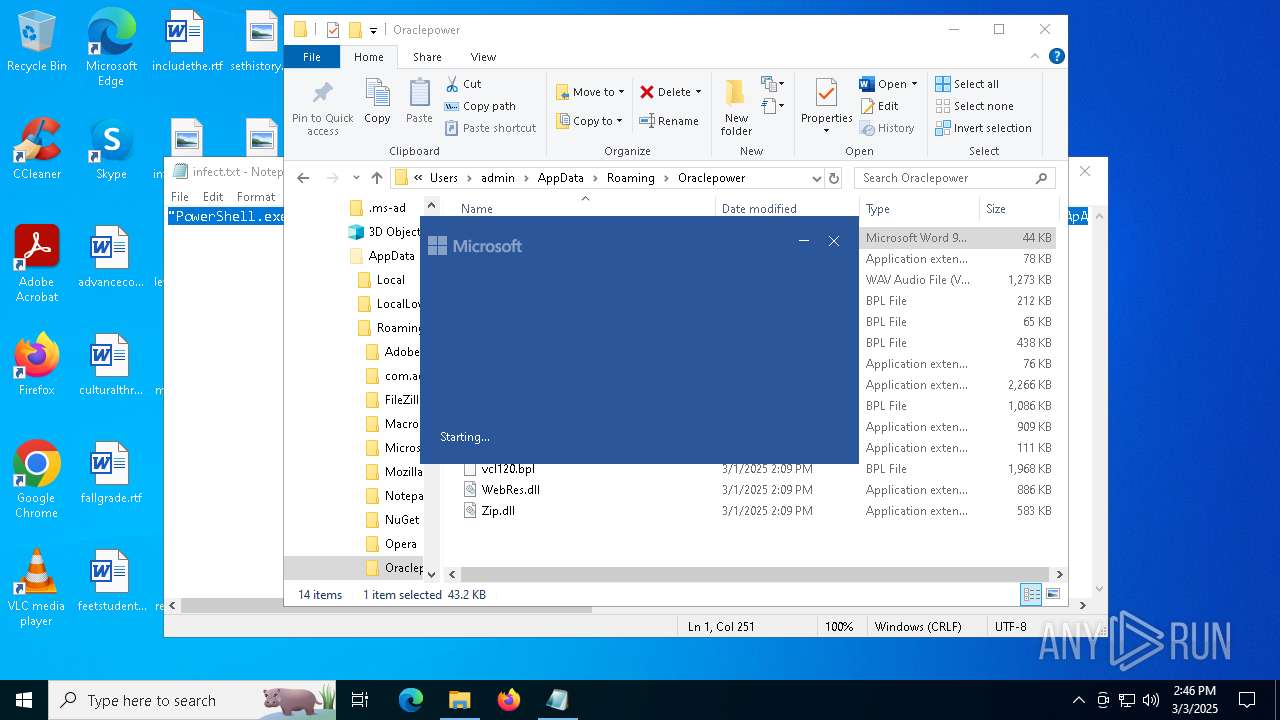Image resolution: width=1280 pixels, height=720 pixels.
Task: Click AppData in address breadcrumb
Action: pyautogui.click(x=560, y=178)
